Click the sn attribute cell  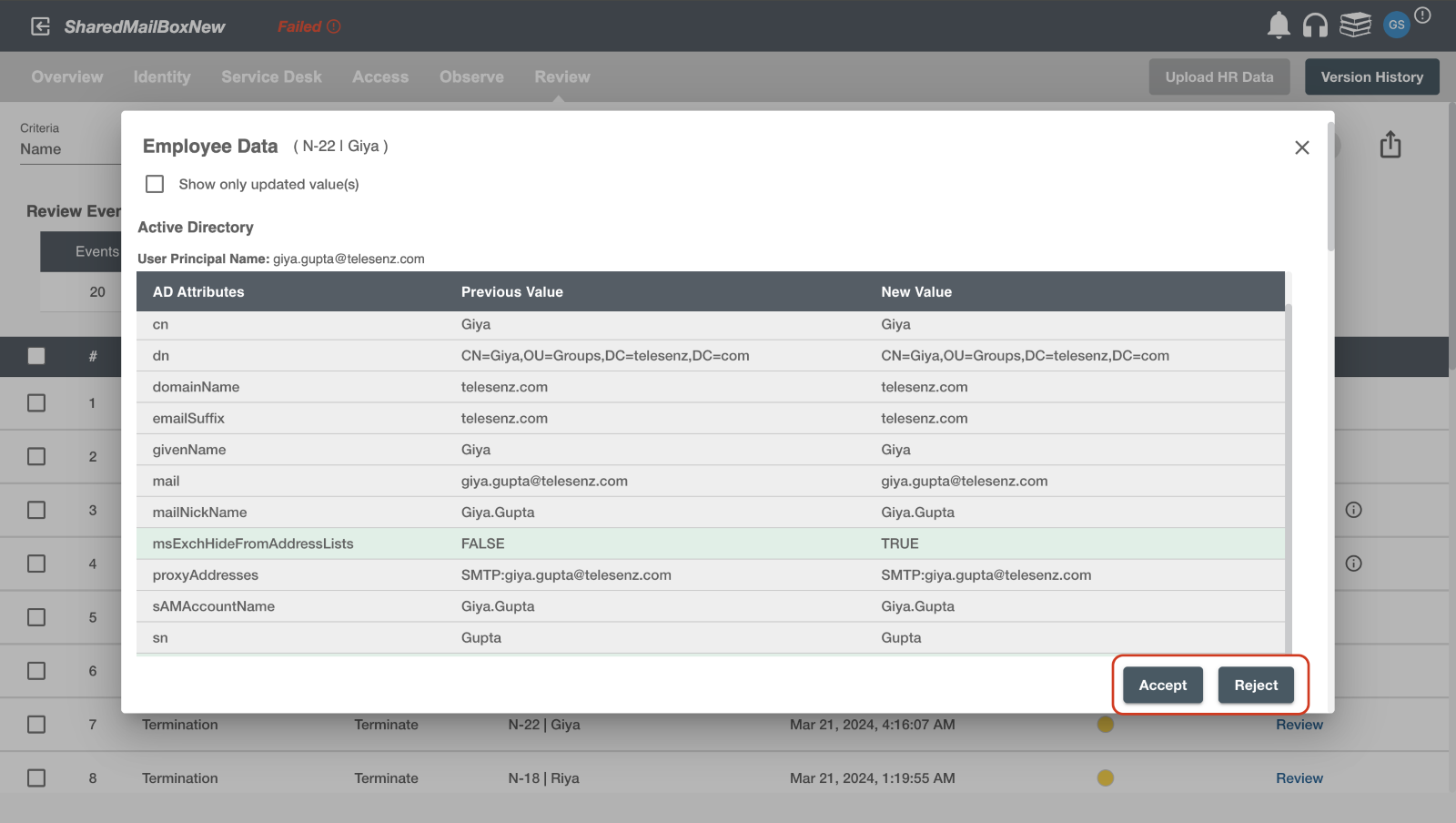point(160,638)
